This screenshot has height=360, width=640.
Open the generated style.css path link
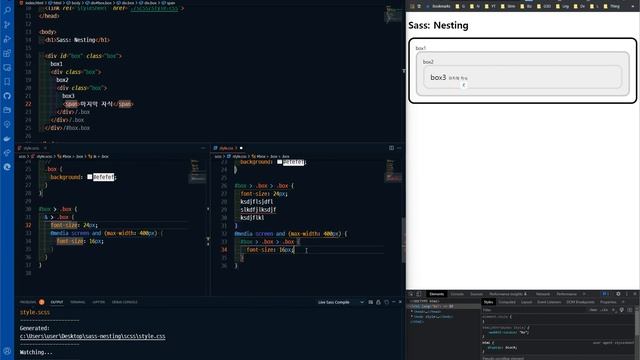(93, 336)
